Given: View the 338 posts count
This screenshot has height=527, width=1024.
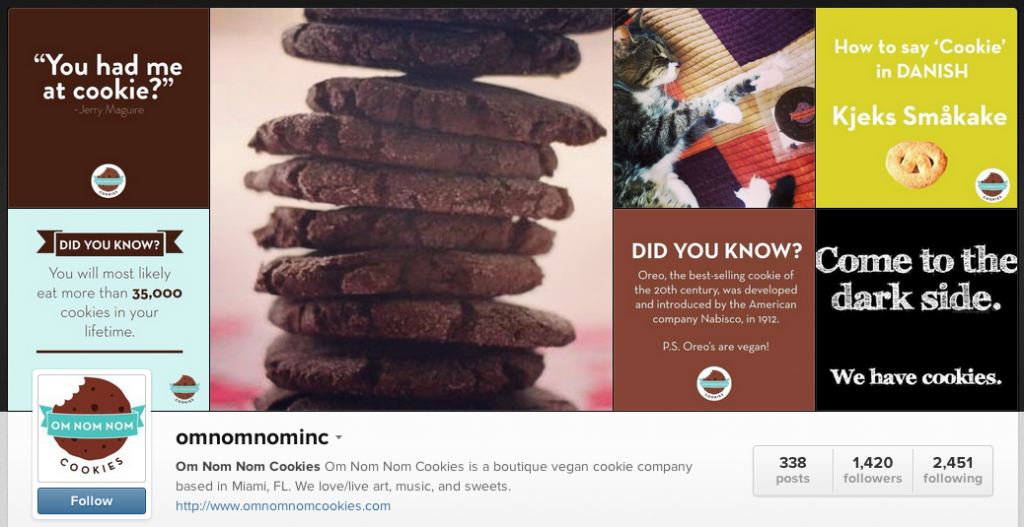Looking at the screenshot, I should coord(793,470).
